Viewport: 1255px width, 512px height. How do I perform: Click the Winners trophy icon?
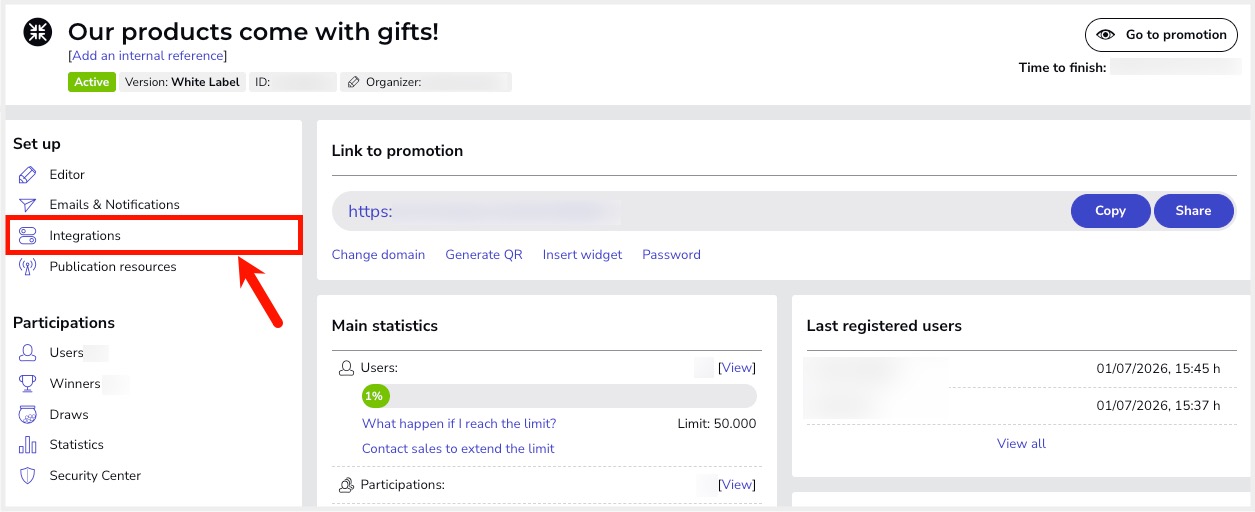coord(28,384)
